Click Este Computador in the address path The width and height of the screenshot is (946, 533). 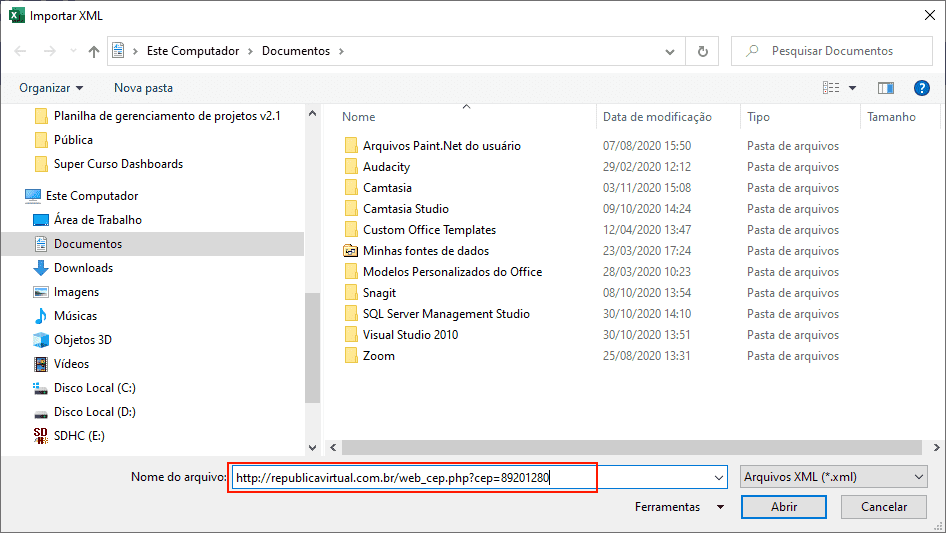click(193, 51)
